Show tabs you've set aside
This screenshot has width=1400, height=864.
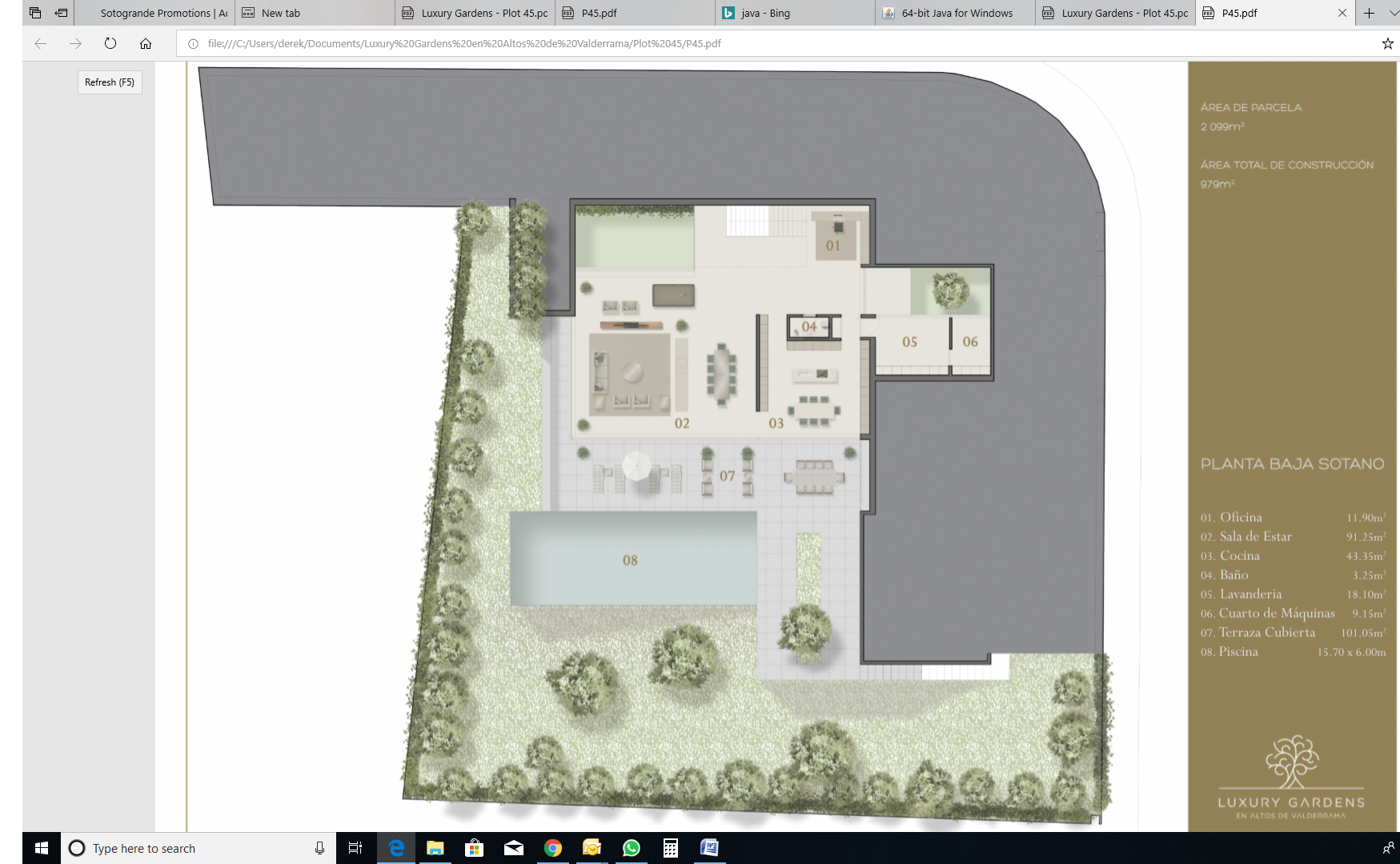click(x=35, y=13)
